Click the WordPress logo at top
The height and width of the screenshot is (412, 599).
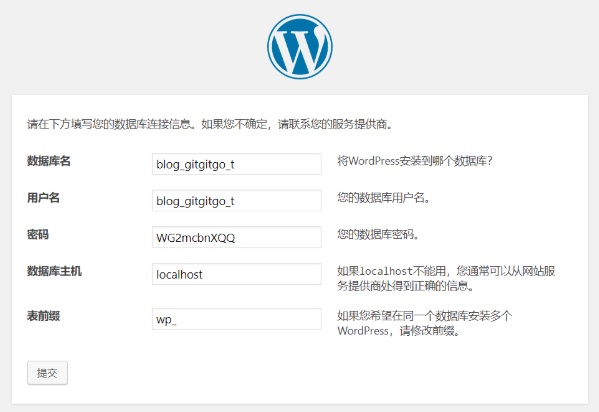click(x=300, y=47)
